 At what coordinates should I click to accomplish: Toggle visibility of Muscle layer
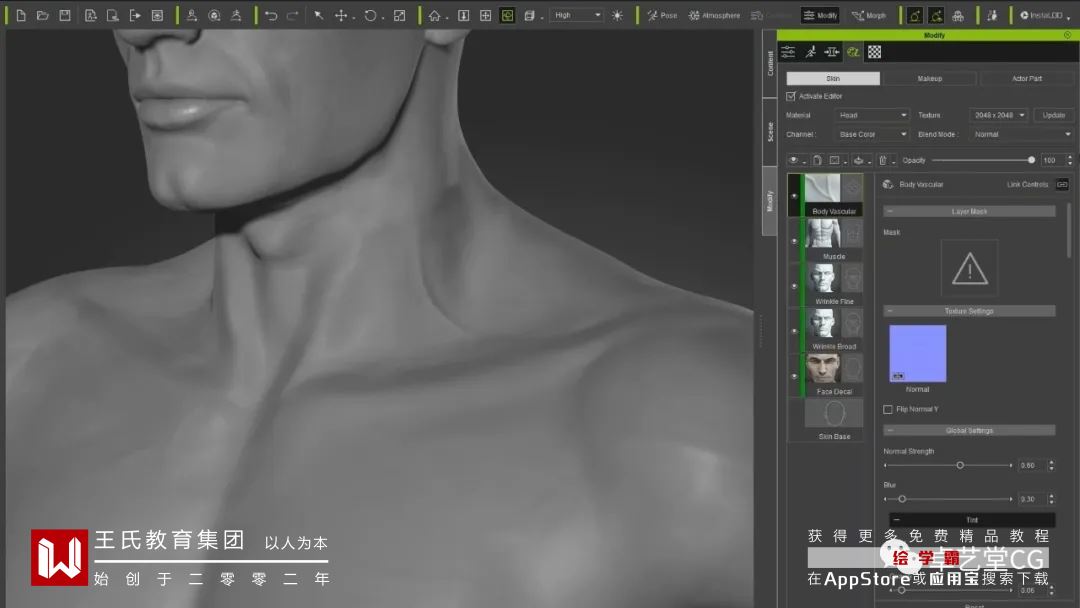tap(793, 241)
